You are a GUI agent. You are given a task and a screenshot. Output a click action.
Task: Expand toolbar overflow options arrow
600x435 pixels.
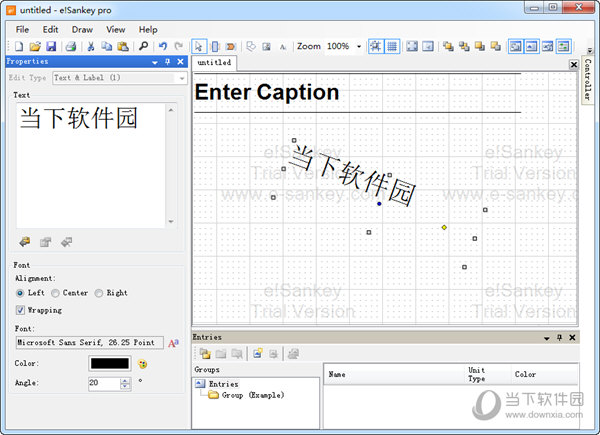[590, 50]
